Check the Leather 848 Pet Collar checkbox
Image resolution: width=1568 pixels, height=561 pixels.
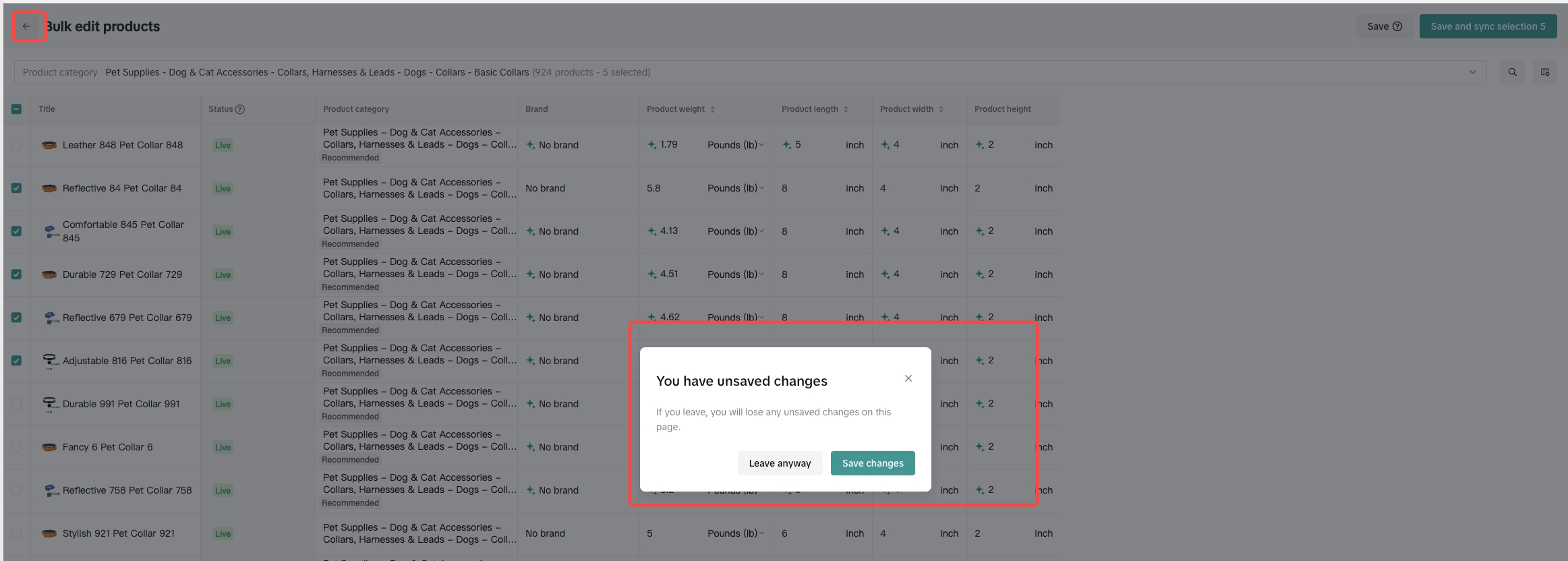[x=16, y=145]
